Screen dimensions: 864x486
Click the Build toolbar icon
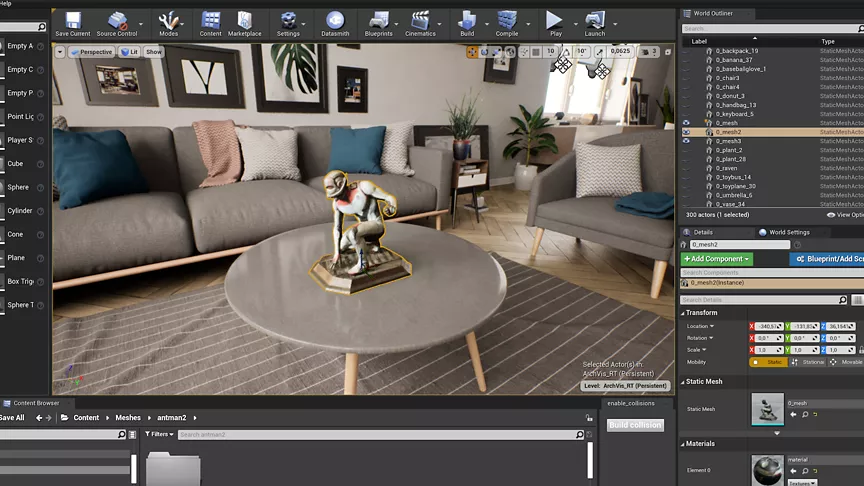click(467, 24)
